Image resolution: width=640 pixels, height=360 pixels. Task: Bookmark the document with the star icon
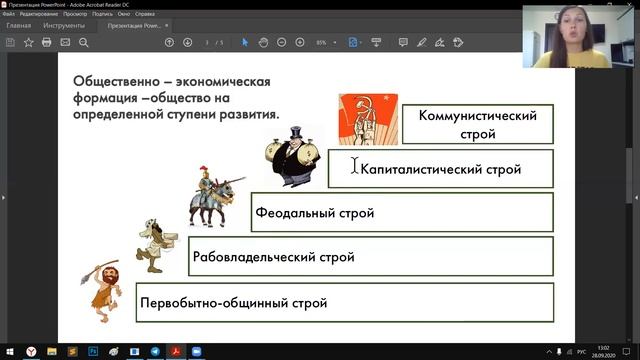coord(29,42)
